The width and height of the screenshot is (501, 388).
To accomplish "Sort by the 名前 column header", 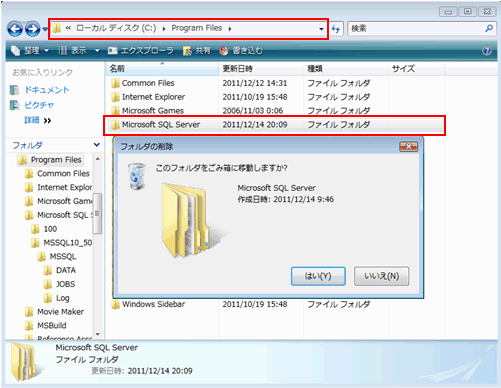I will (x=162, y=69).
